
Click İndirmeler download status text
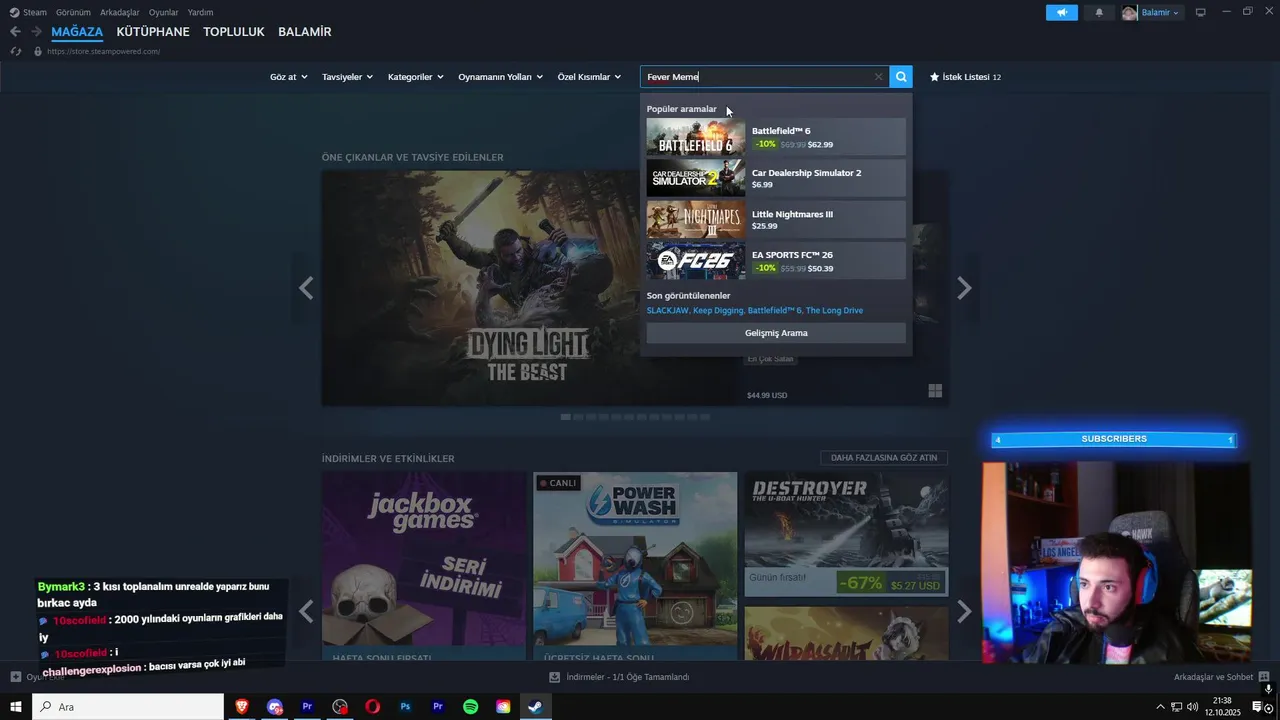point(628,677)
